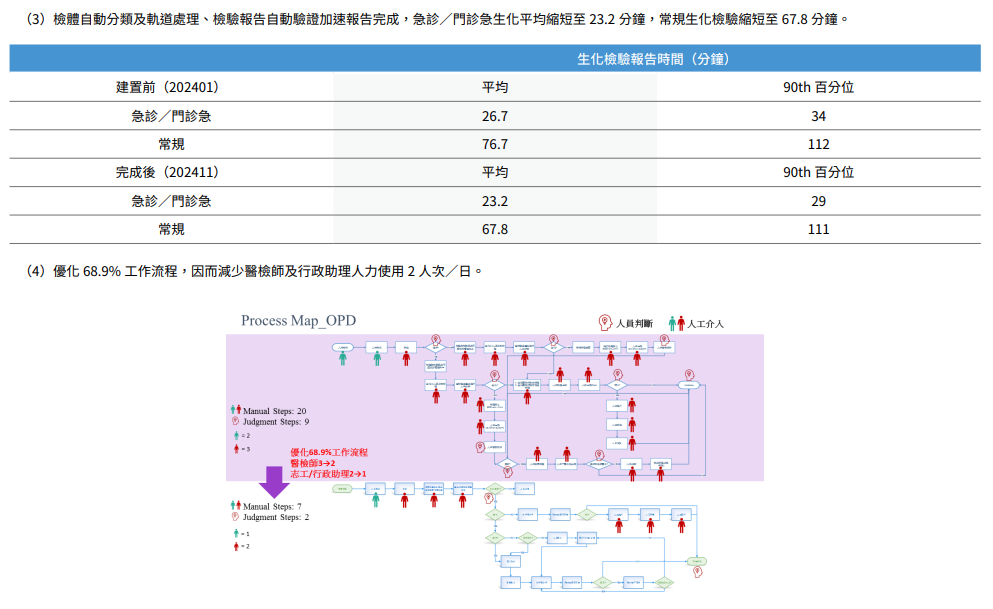Click '90th 百分位' in the 建置前 row
This screenshot has height=609, width=993.
pos(818,87)
